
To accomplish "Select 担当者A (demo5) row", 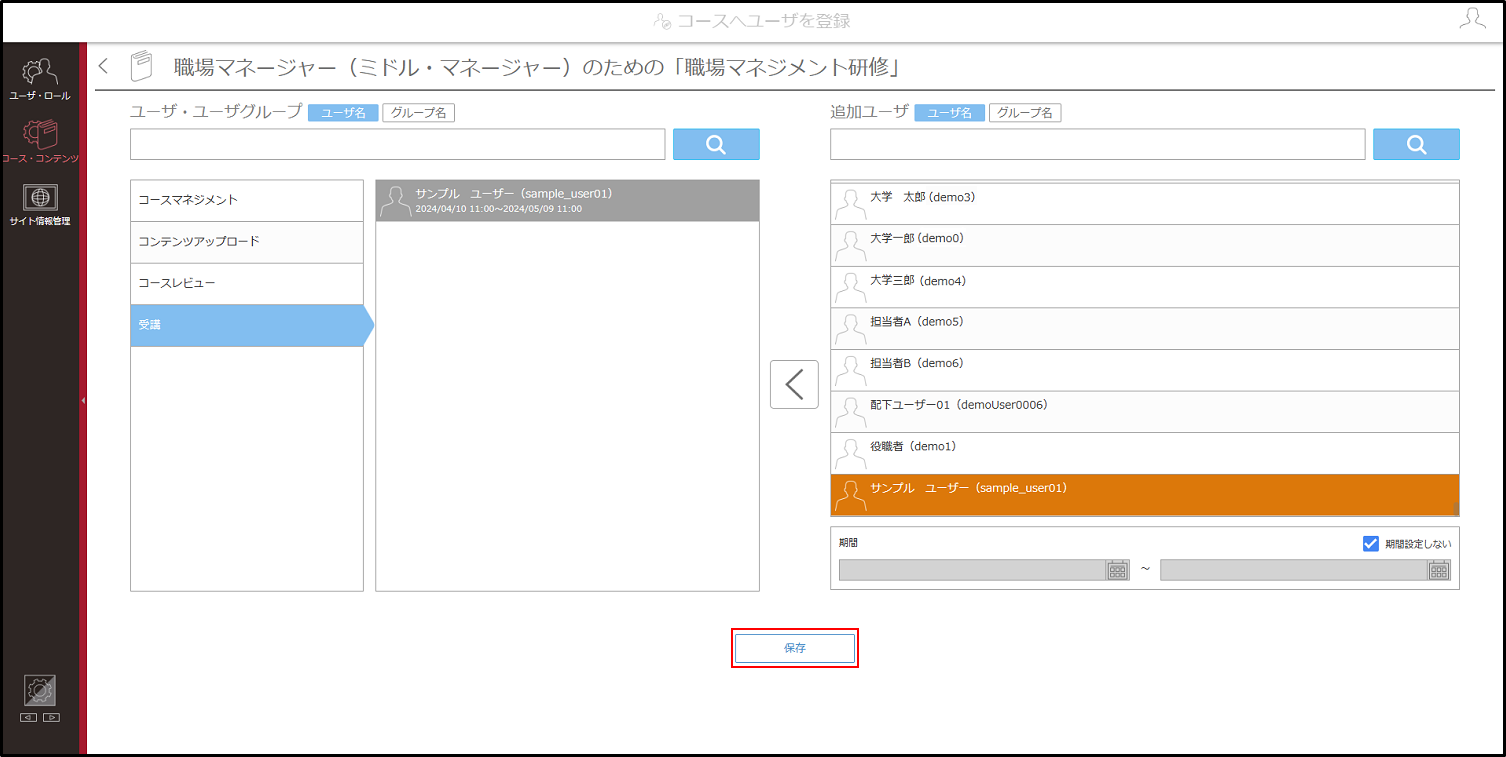I will pyautogui.click(x=1145, y=329).
